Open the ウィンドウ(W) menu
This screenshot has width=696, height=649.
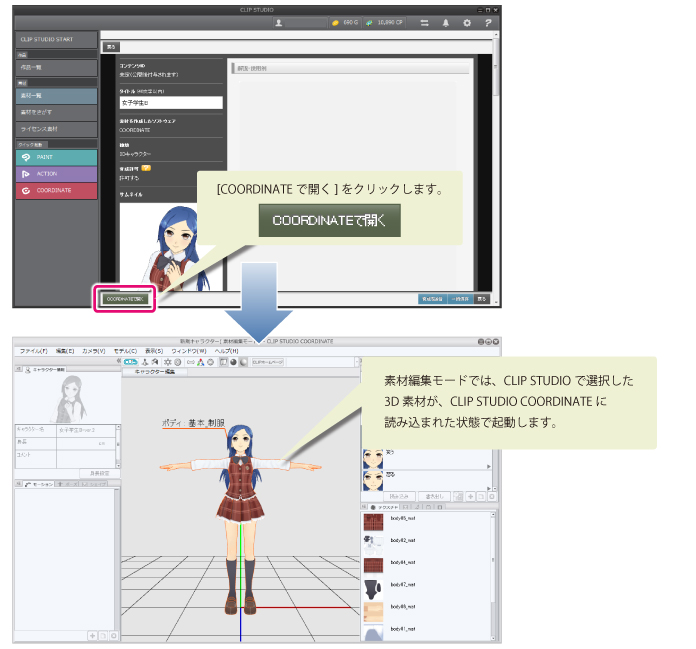[x=189, y=351]
